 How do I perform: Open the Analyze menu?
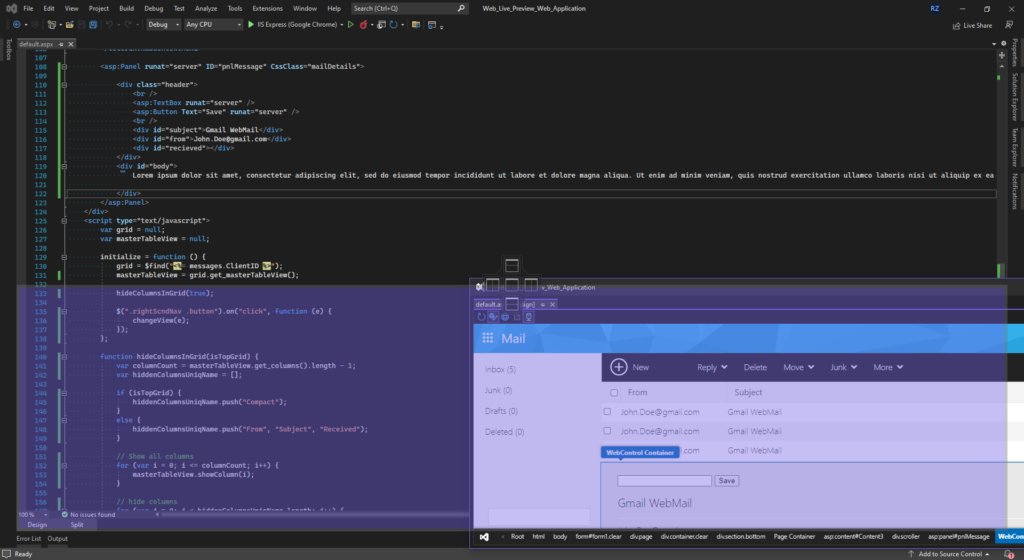click(206, 8)
